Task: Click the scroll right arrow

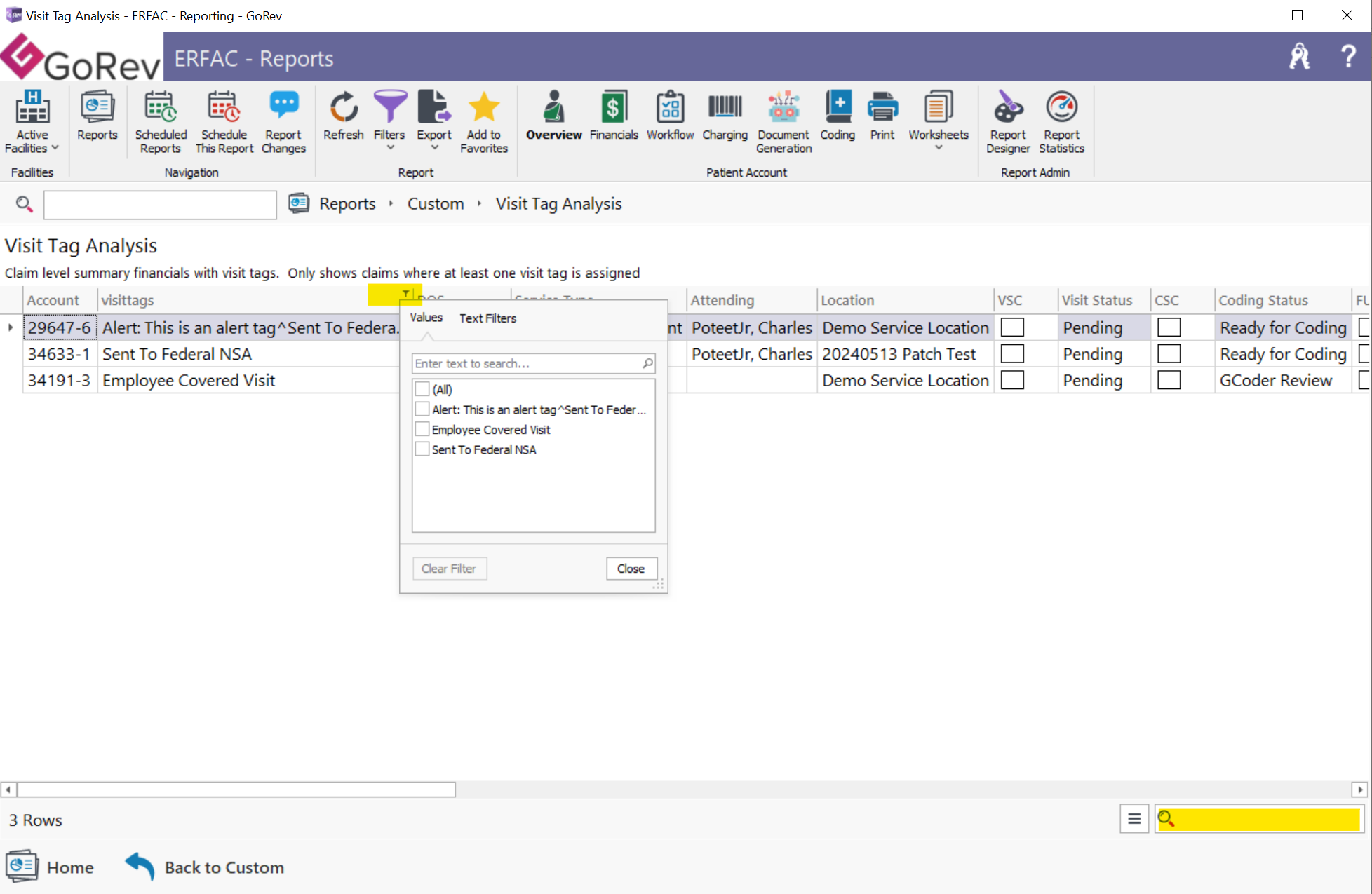Action: [x=1360, y=790]
